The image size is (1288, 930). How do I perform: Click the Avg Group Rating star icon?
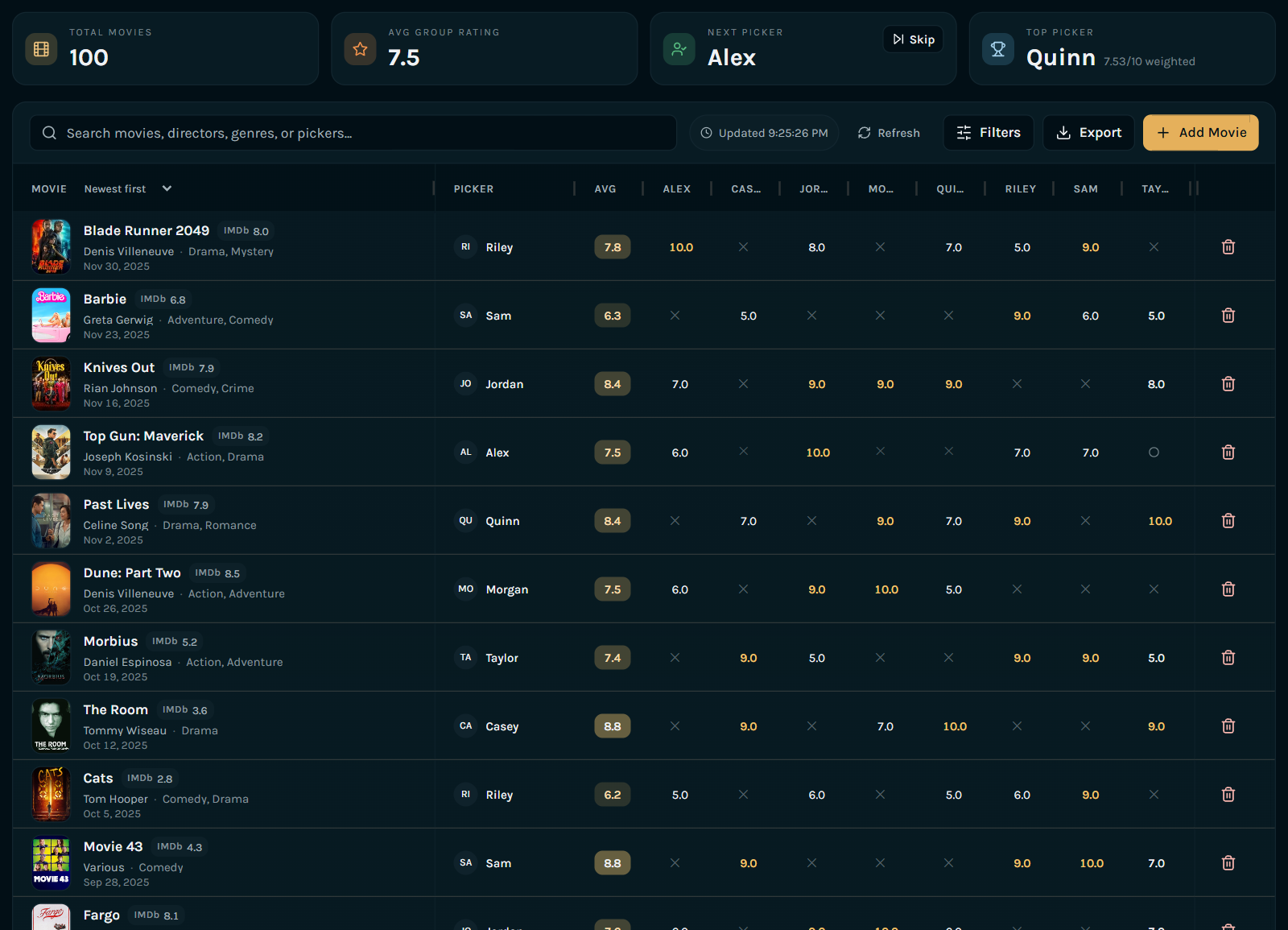point(360,49)
